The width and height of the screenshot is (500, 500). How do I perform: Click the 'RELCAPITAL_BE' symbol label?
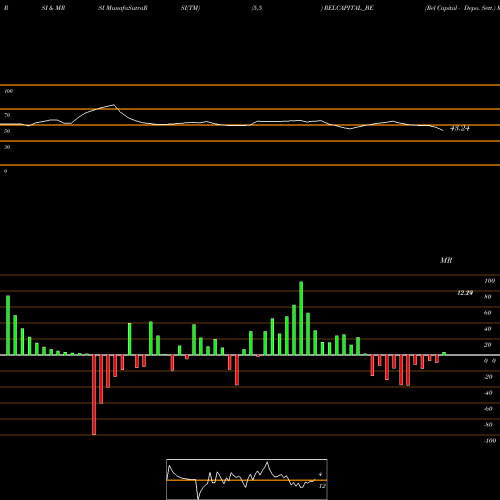coord(349,8)
